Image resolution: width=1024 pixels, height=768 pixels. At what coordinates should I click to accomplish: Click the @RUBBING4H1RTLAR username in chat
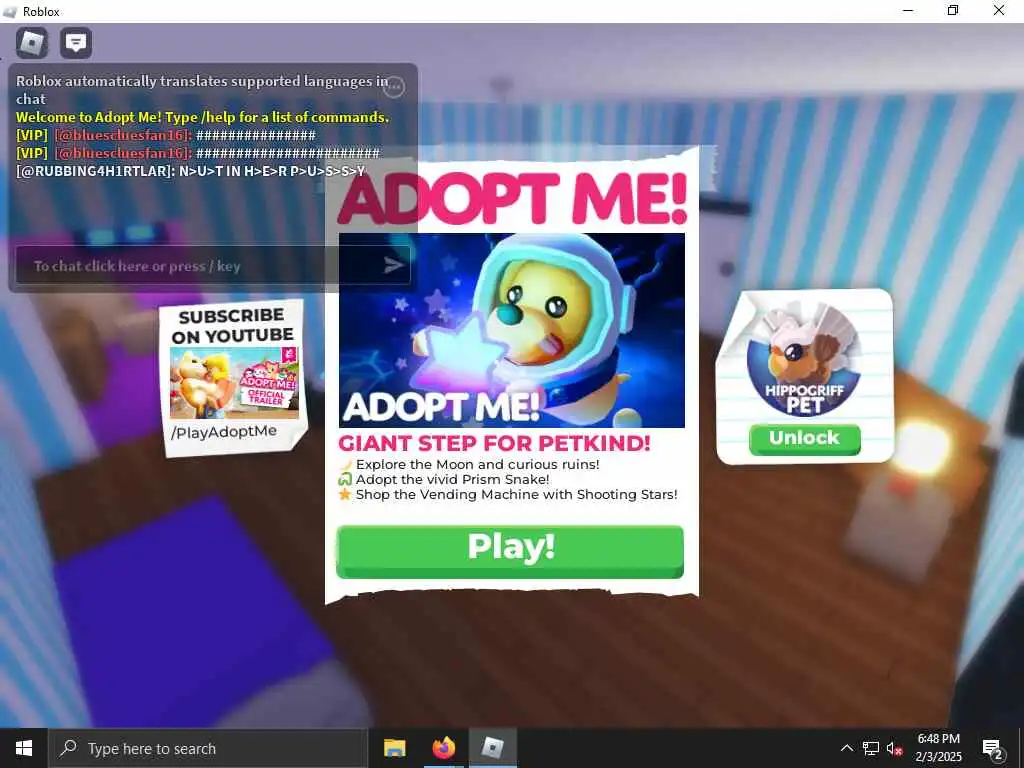pyautogui.click(x=95, y=171)
